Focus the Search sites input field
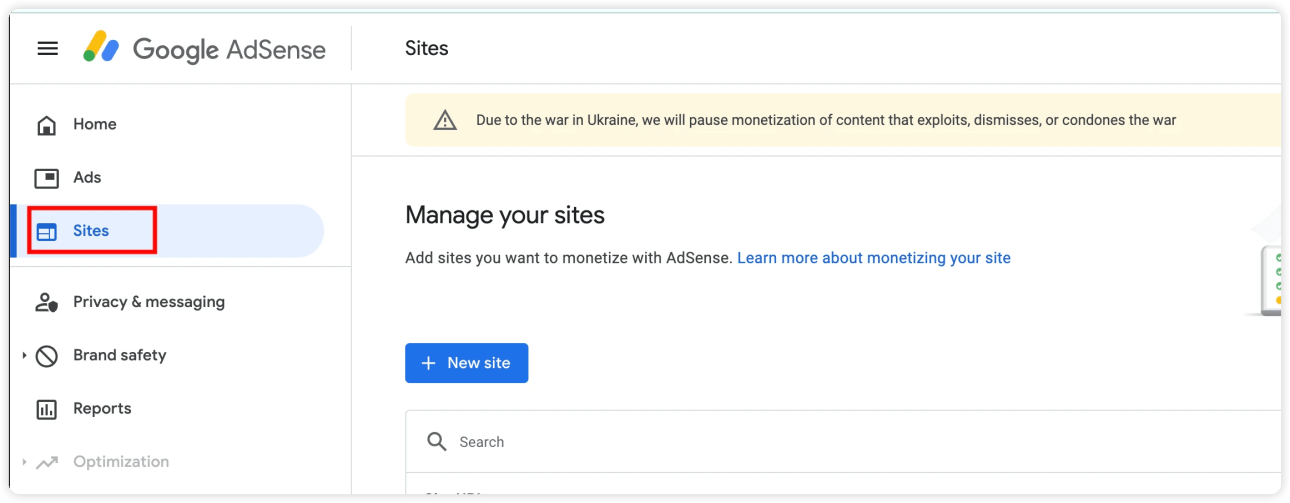The image size is (1290, 503). [x=800, y=442]
